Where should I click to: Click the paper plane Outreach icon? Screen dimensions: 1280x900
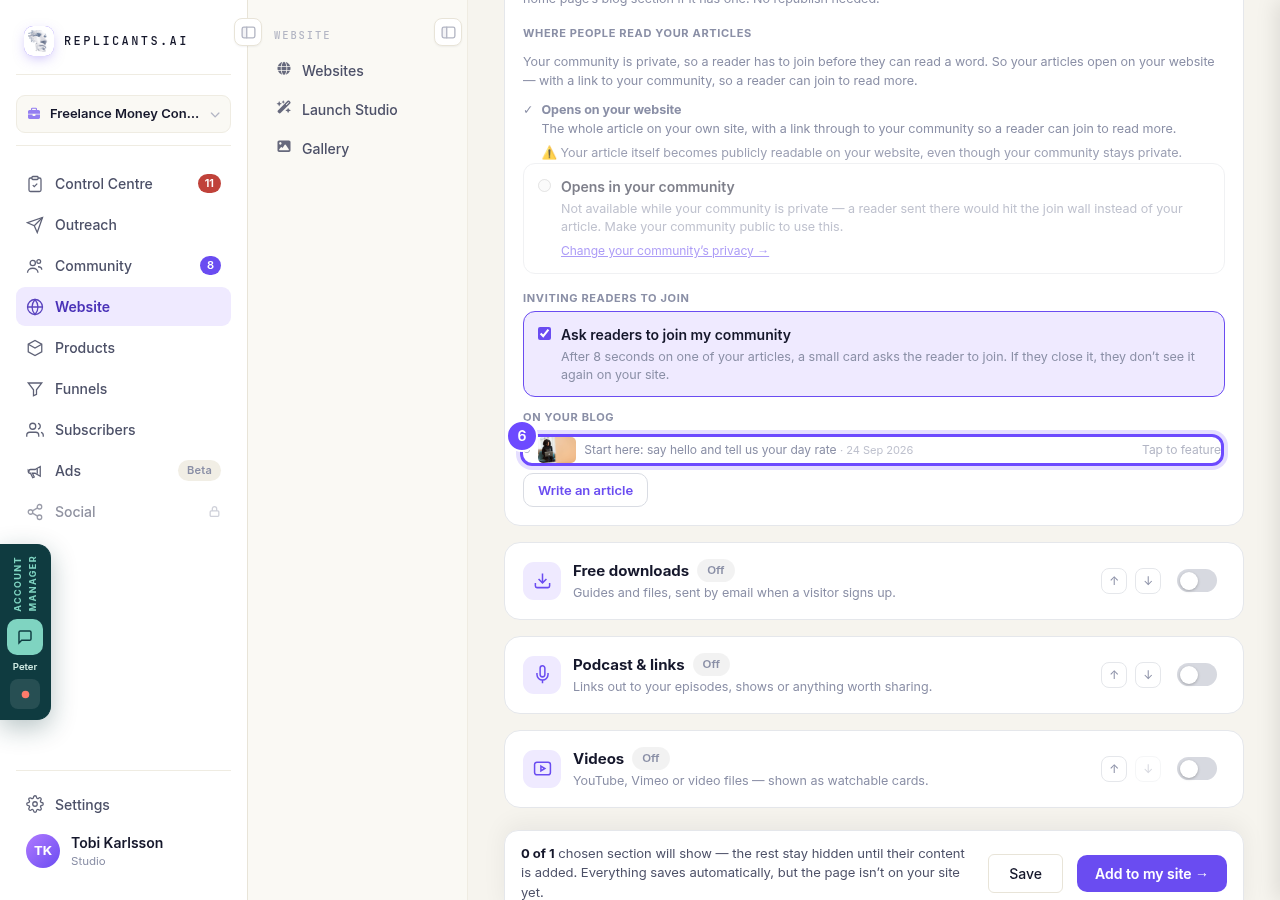tap(35, 225)
